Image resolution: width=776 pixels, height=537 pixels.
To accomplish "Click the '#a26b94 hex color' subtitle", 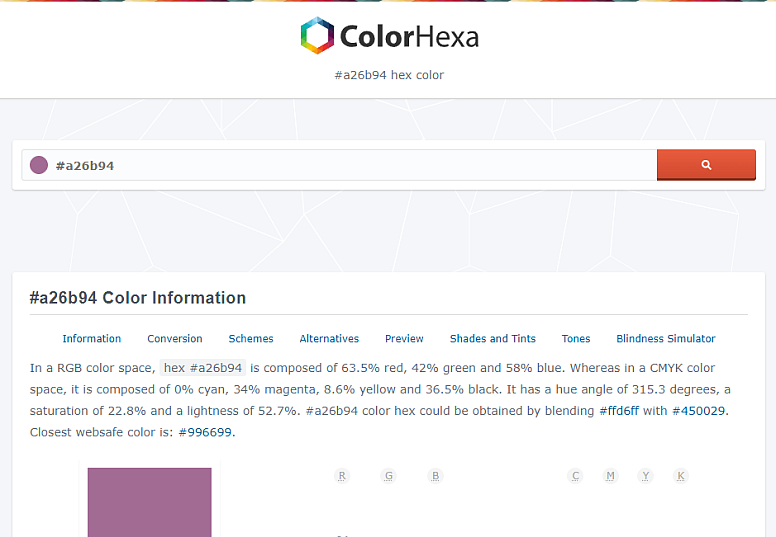I will point(389,75).
